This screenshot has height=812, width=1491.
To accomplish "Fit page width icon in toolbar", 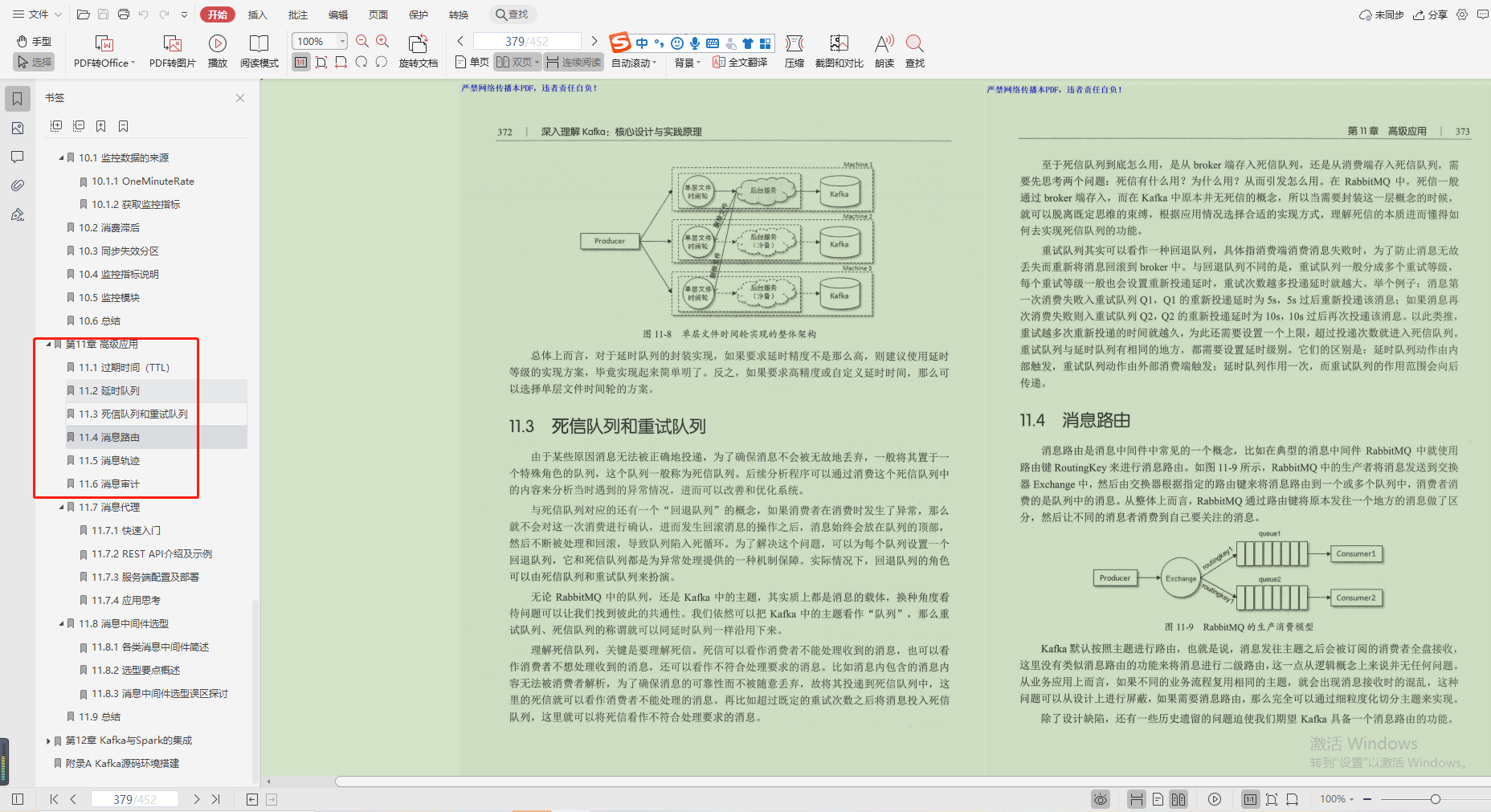I will coord(341,62).
